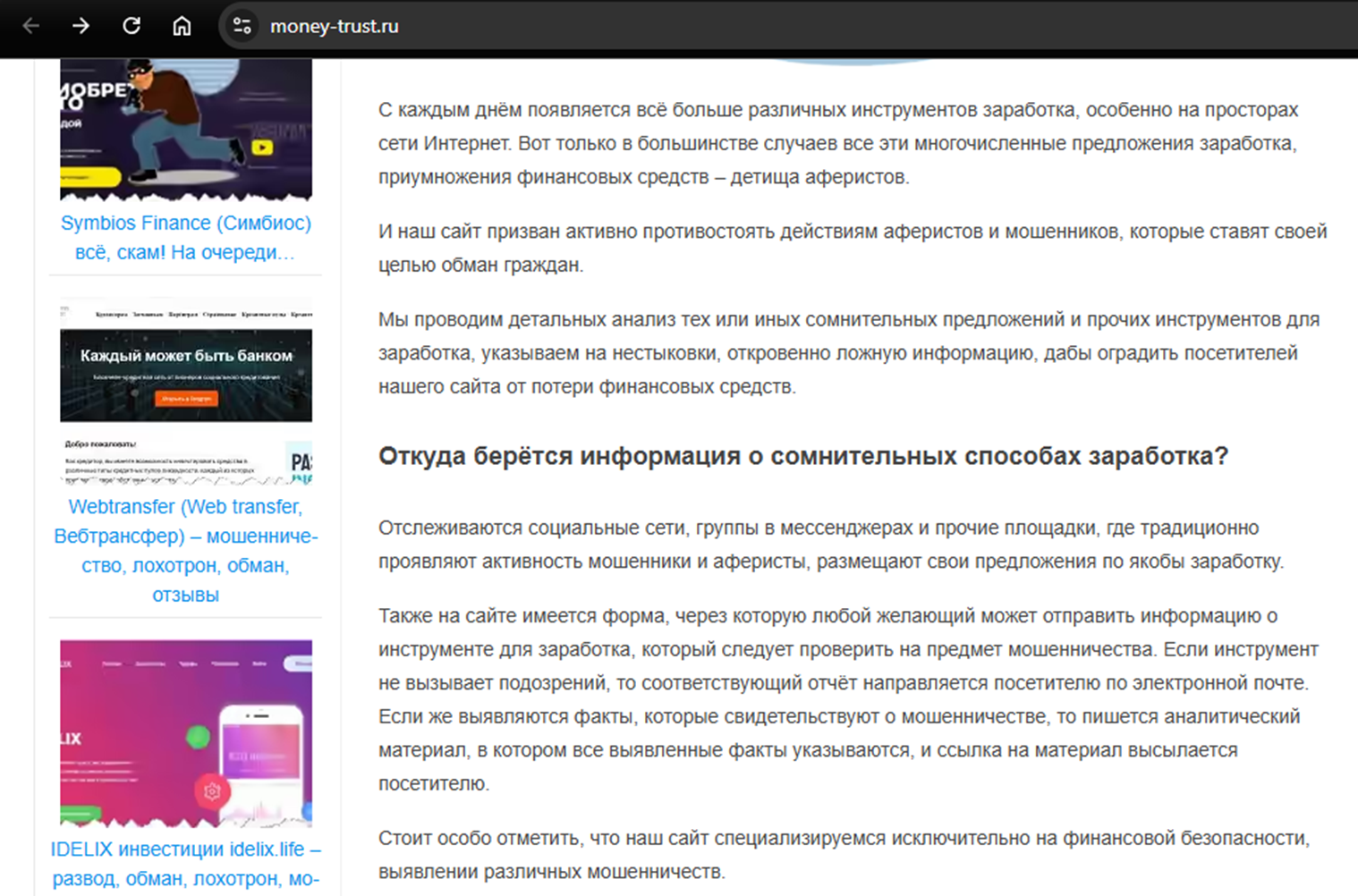Click the heading 'Откуда берётся информация'

point(802,456)
